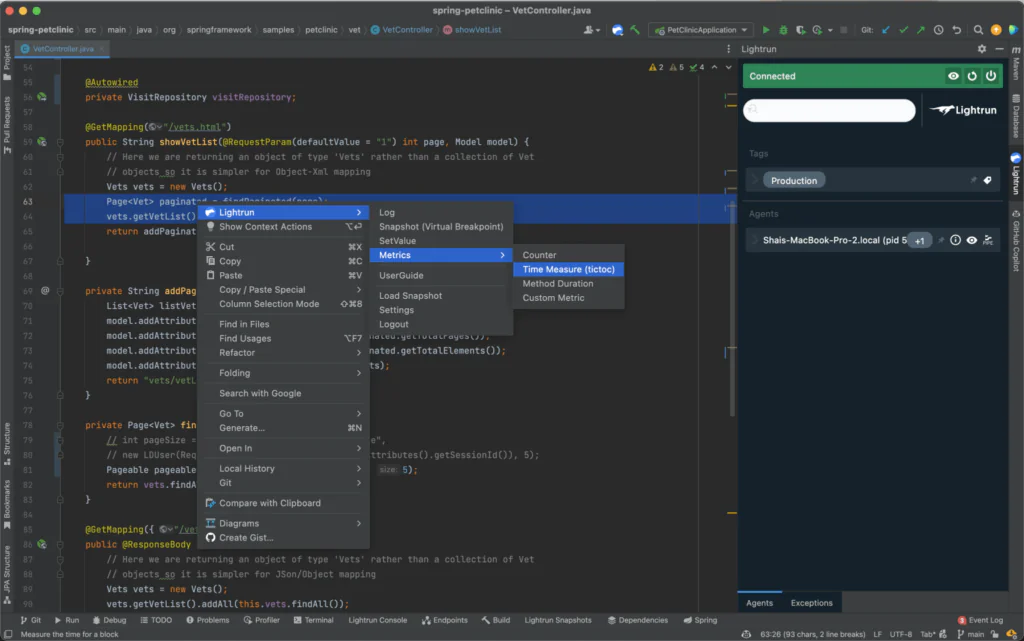Image resolution: width=1024 pixels, height=641 pixels.
Task: Toggle the agent's eye visibility icon
Action: point(971,240)
